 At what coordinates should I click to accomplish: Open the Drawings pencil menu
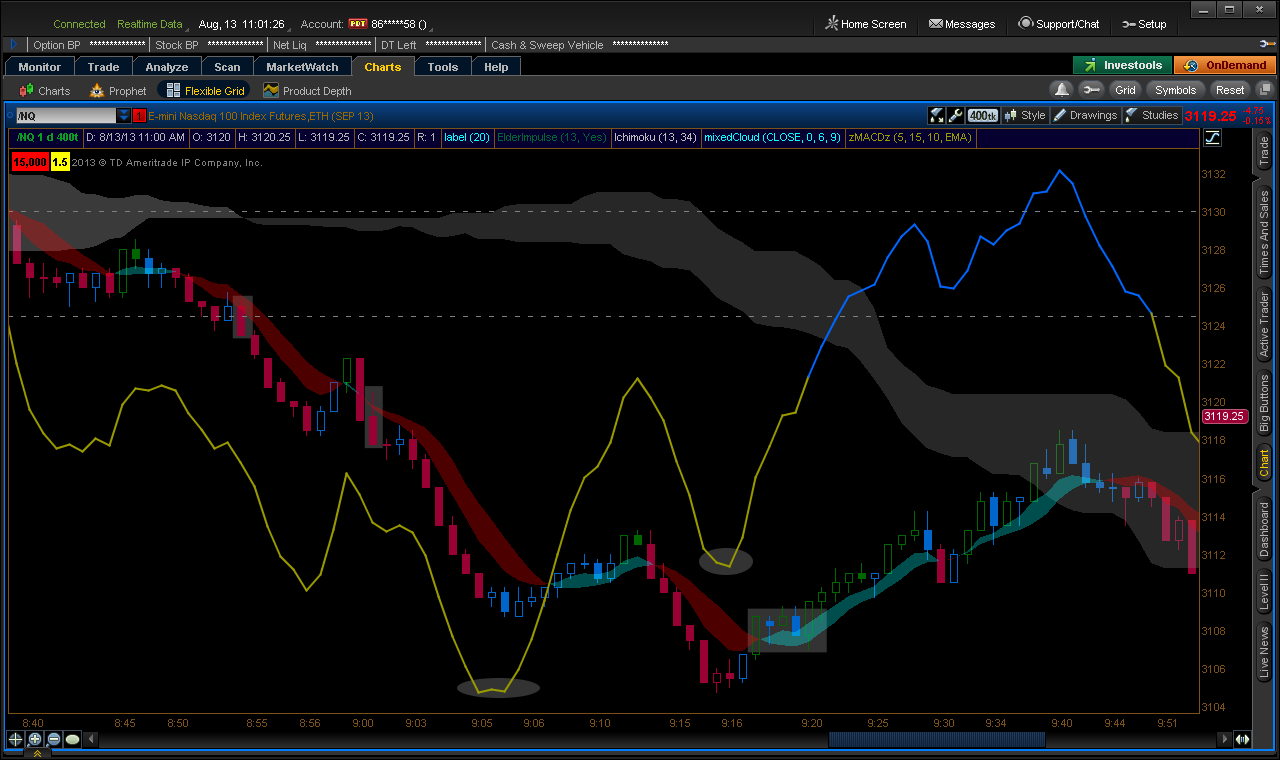click(1085, 115)
